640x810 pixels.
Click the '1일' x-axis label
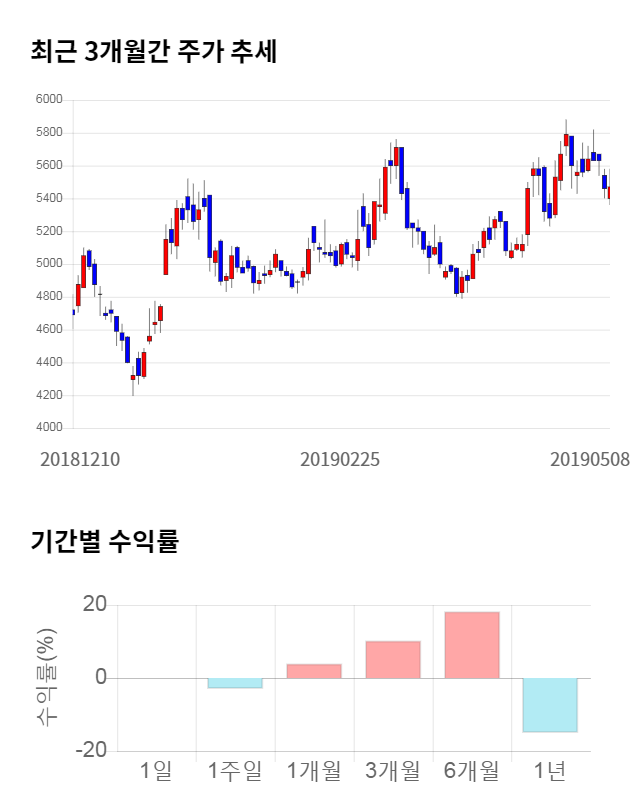pyautogui.click(x=156, y=771)
